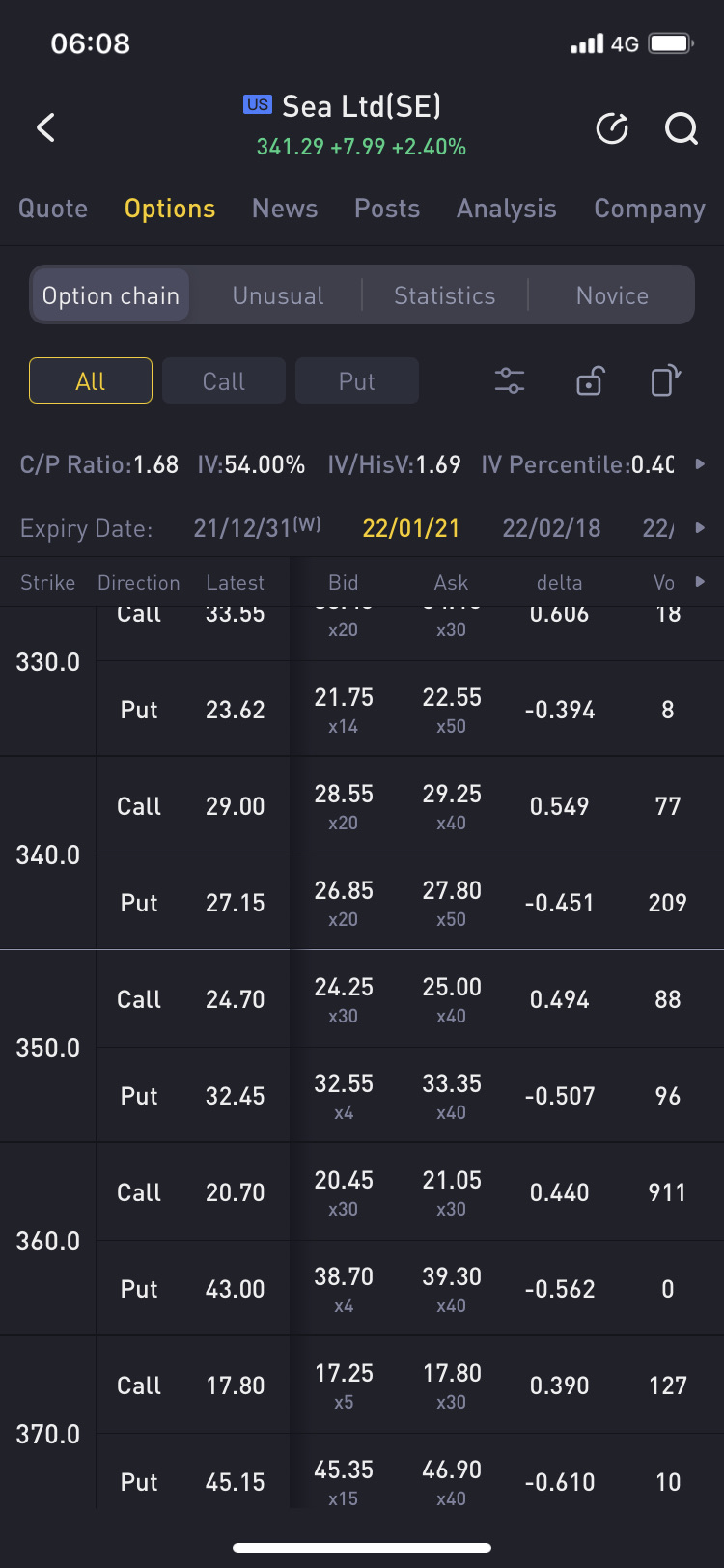Select expiry date 22/02/18
724x1568 pixels.
(551, 528)
